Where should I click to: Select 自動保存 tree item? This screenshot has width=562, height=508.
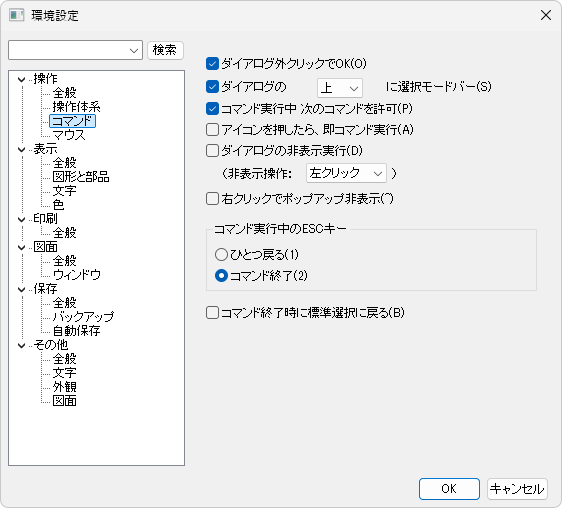pyautogui.click(x=76, y=331)
